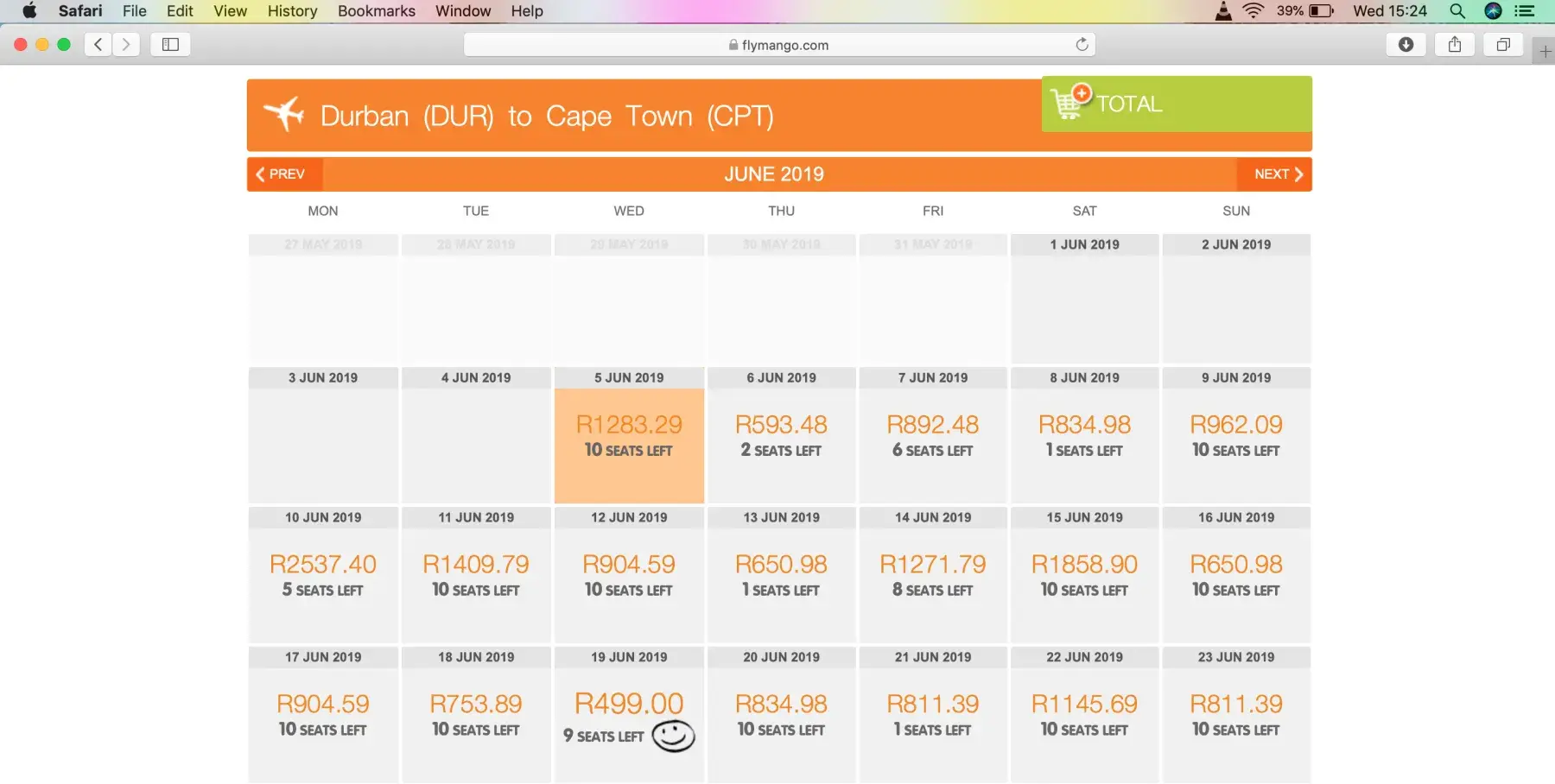1555x784 pixels.
Task: Click the shopping cart icon beside TOTAL
Action: tap(1069, 102)
